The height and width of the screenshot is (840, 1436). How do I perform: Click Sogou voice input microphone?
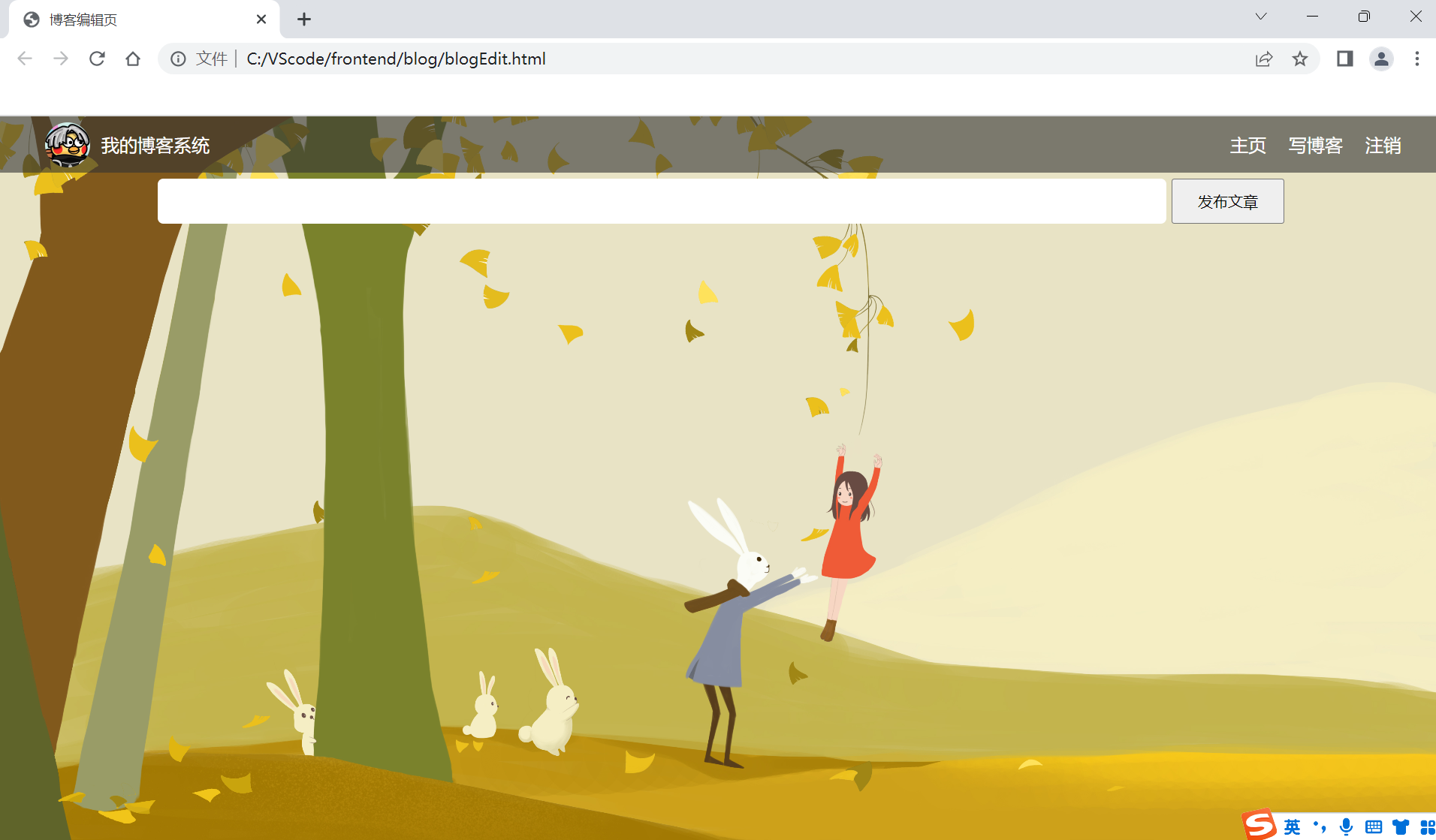pos(1347,827)
